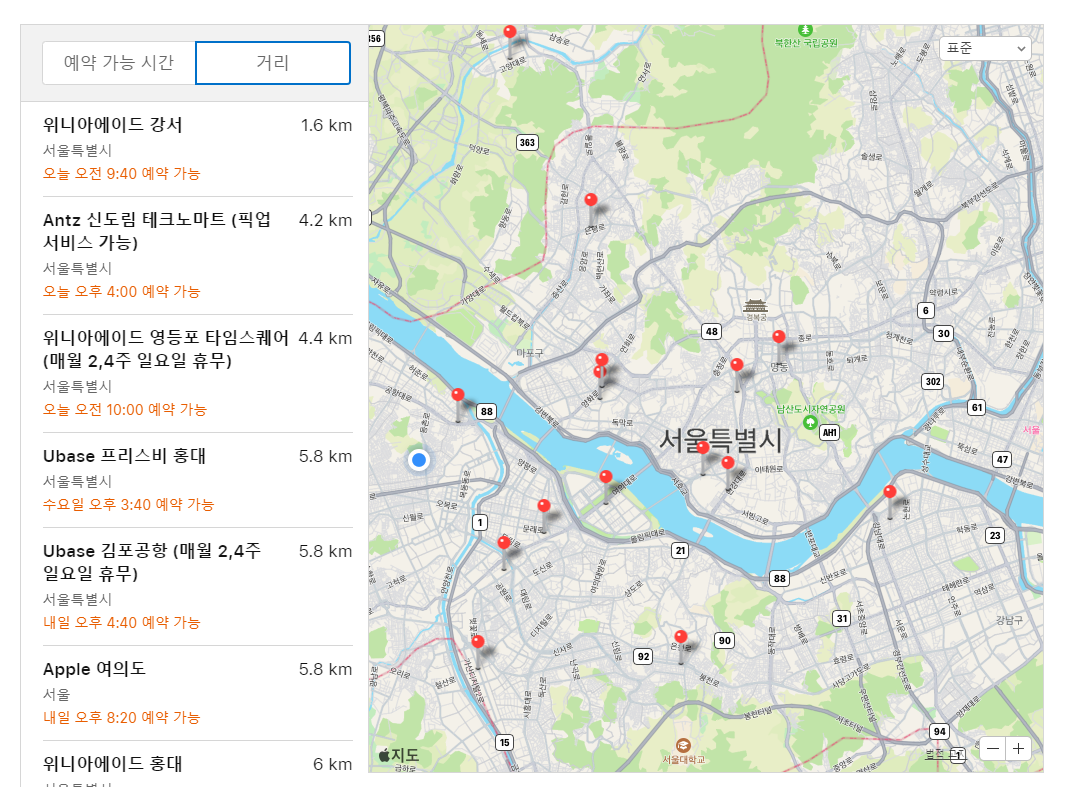Select the 거리 sort tab
This screenshot has height=787, width=1080.
click(x=273, y=63)
